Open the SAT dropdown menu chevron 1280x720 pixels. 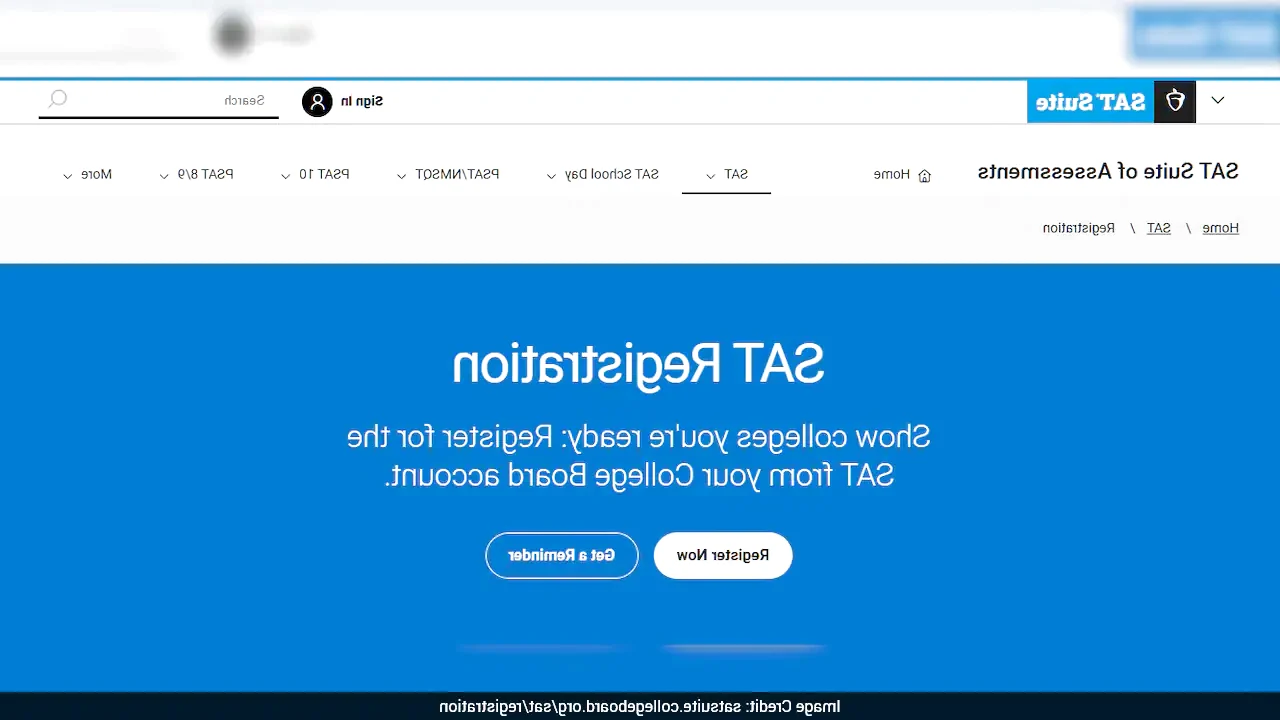[710, 176]
